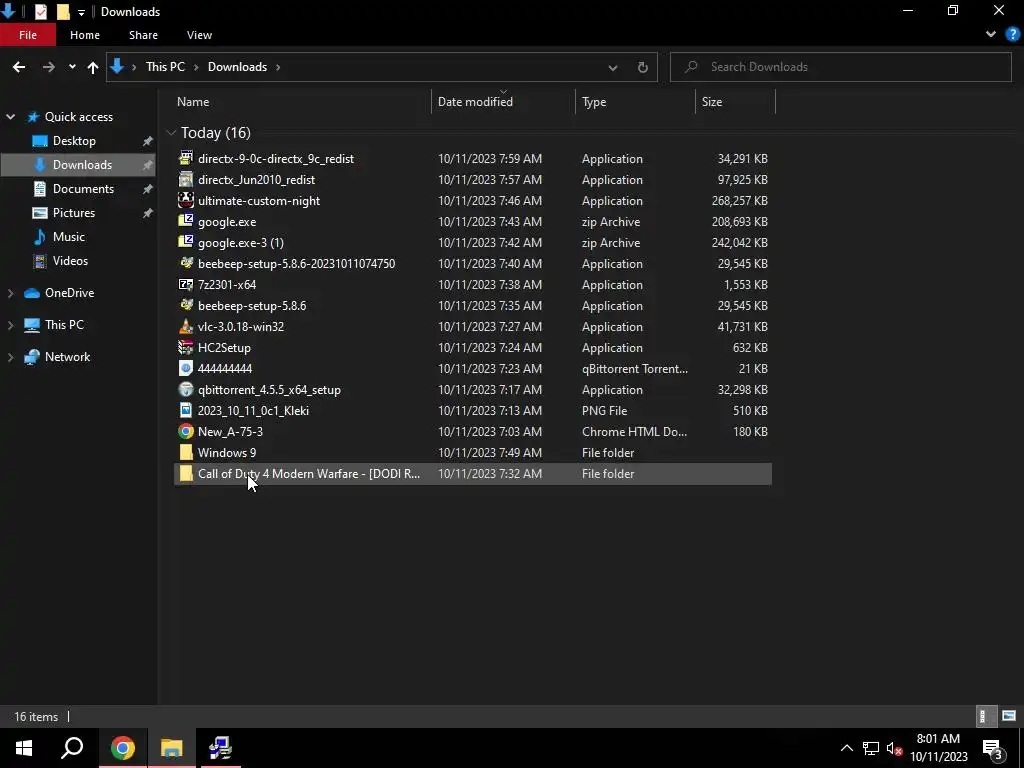Go up one level with up arrow

(x=93, y=67)
